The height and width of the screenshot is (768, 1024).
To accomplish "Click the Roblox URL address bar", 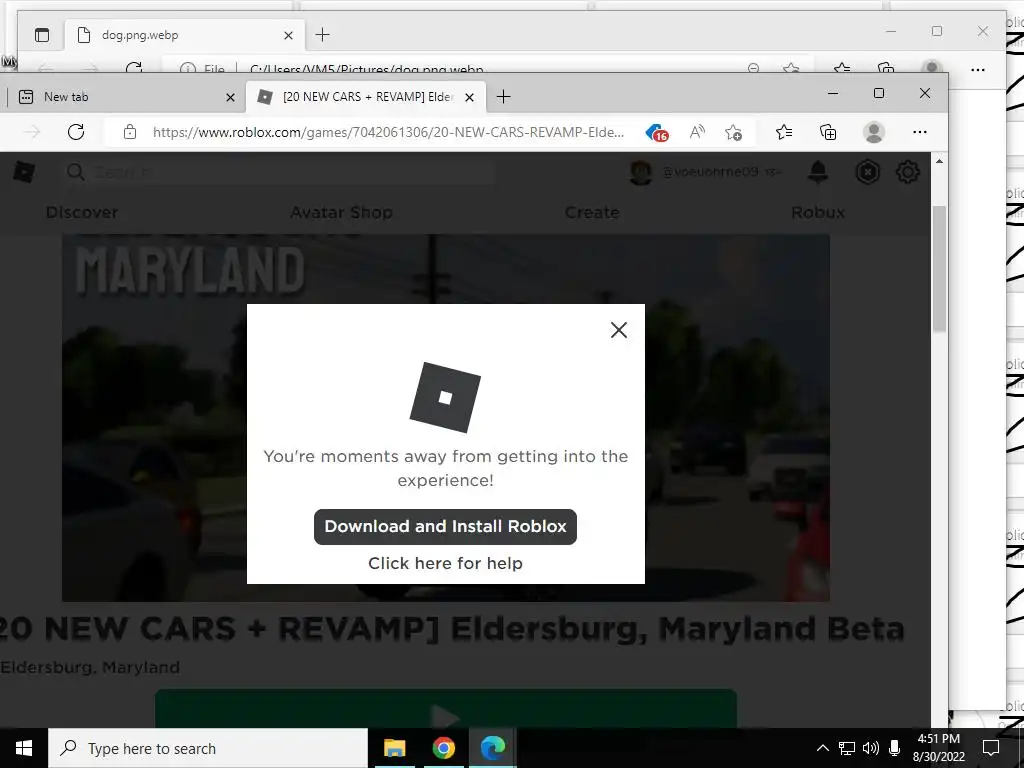I will (x=388, y=132).
